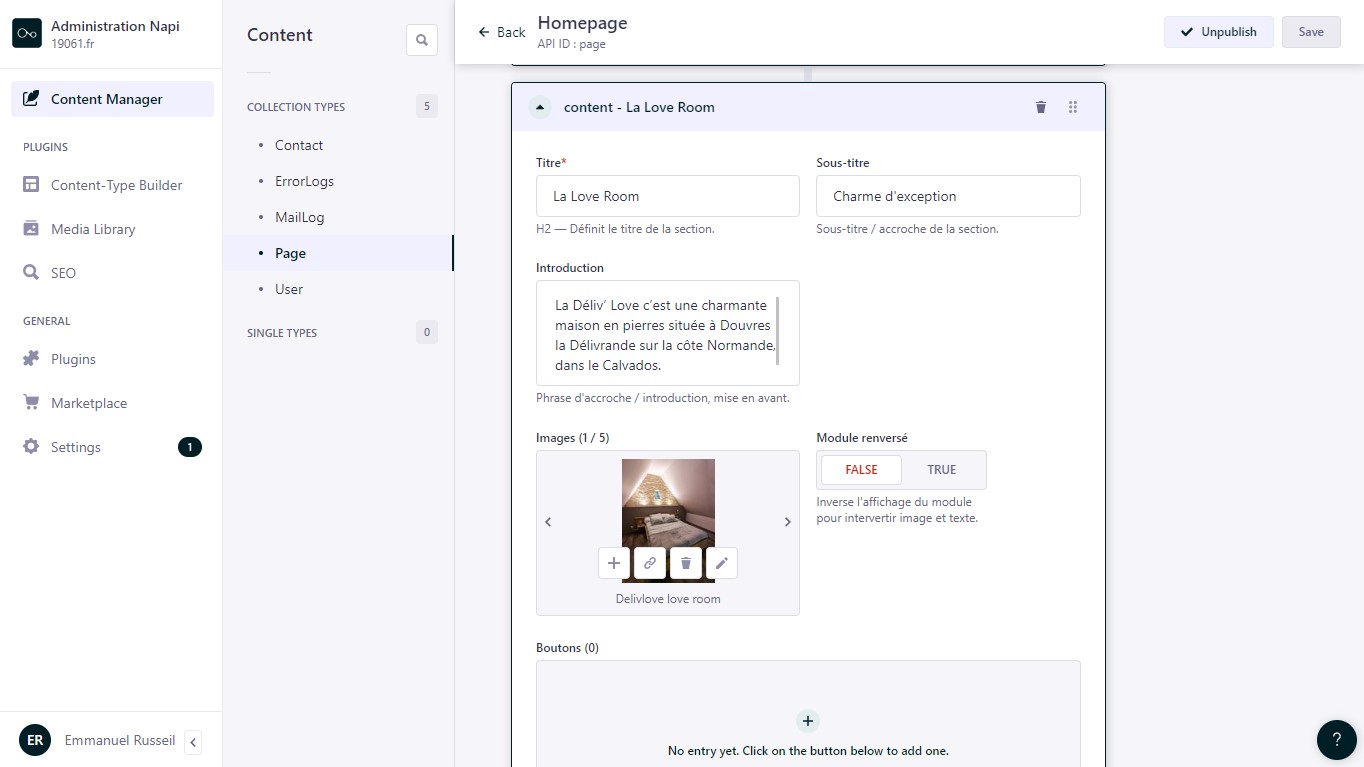The height and width of the screenshot is (767, 1364).
Task: Select the Contact collection type
Action: 299,145
